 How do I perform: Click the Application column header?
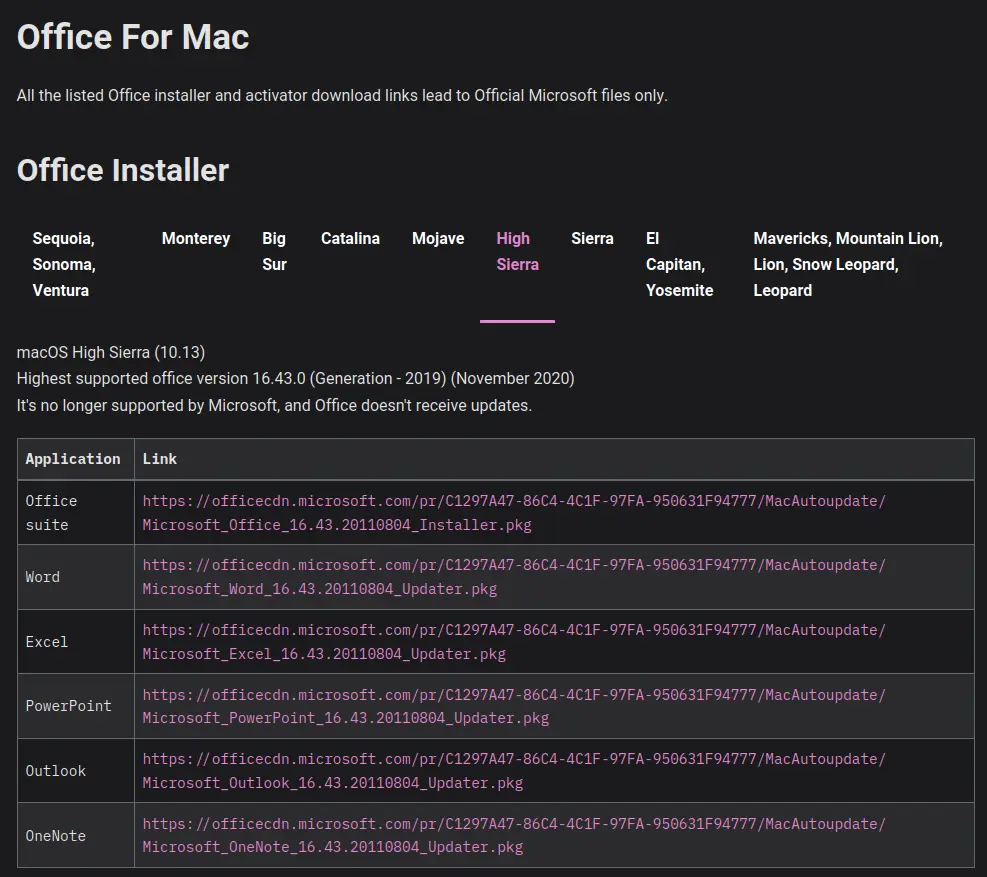pos(76,459)
